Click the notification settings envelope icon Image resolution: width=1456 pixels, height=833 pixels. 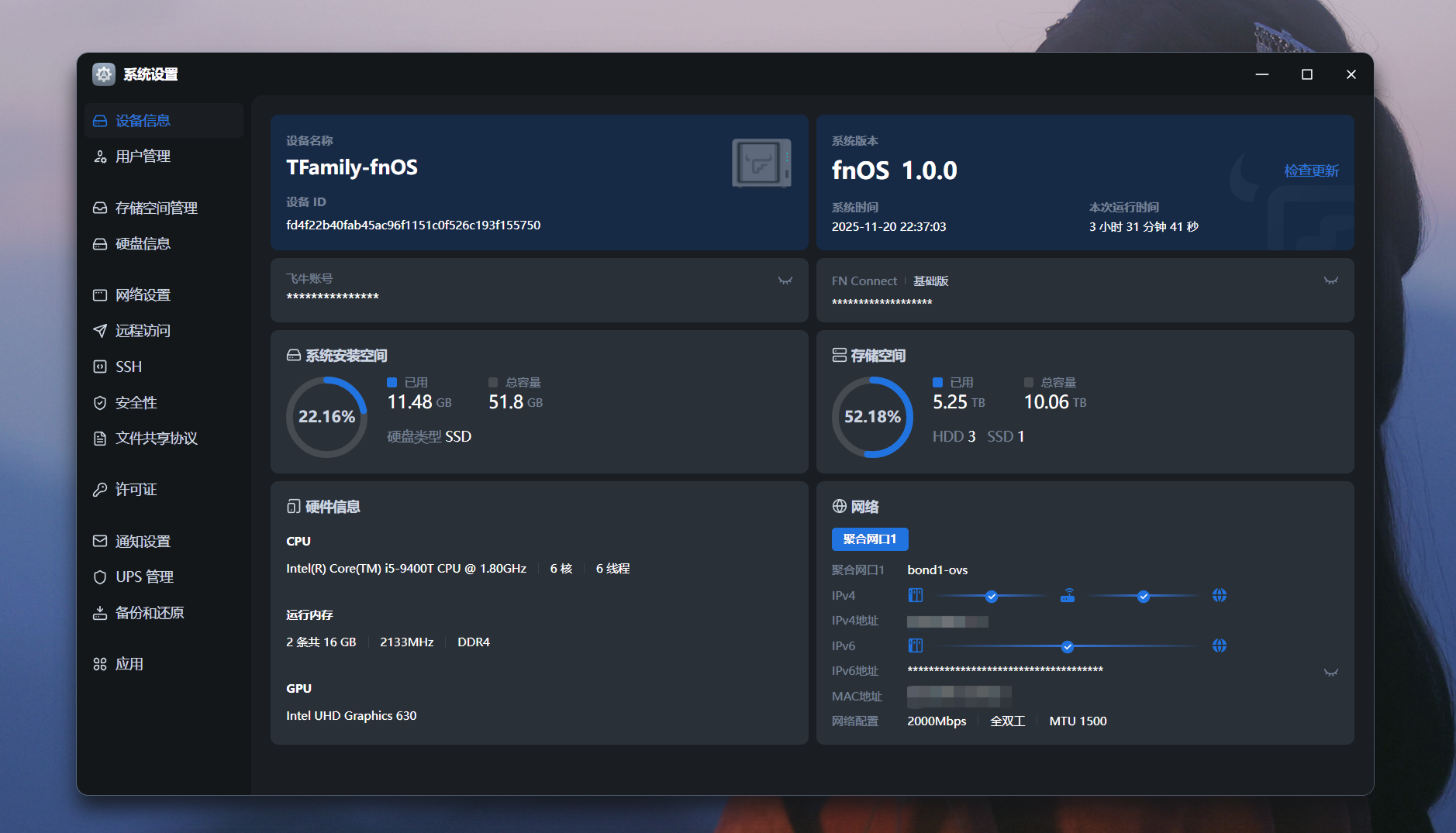pyautogui.click(x=100, y=541)
